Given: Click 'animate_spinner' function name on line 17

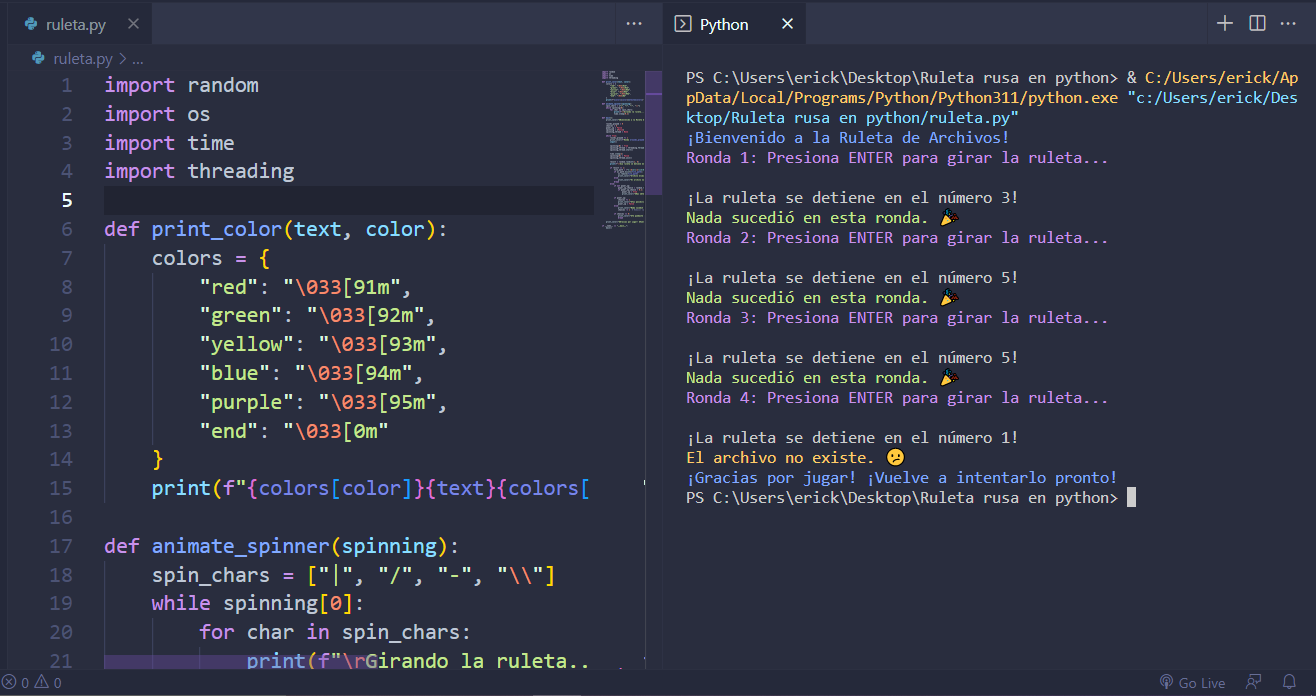Looking at the screenshot, I should point(241,546).
